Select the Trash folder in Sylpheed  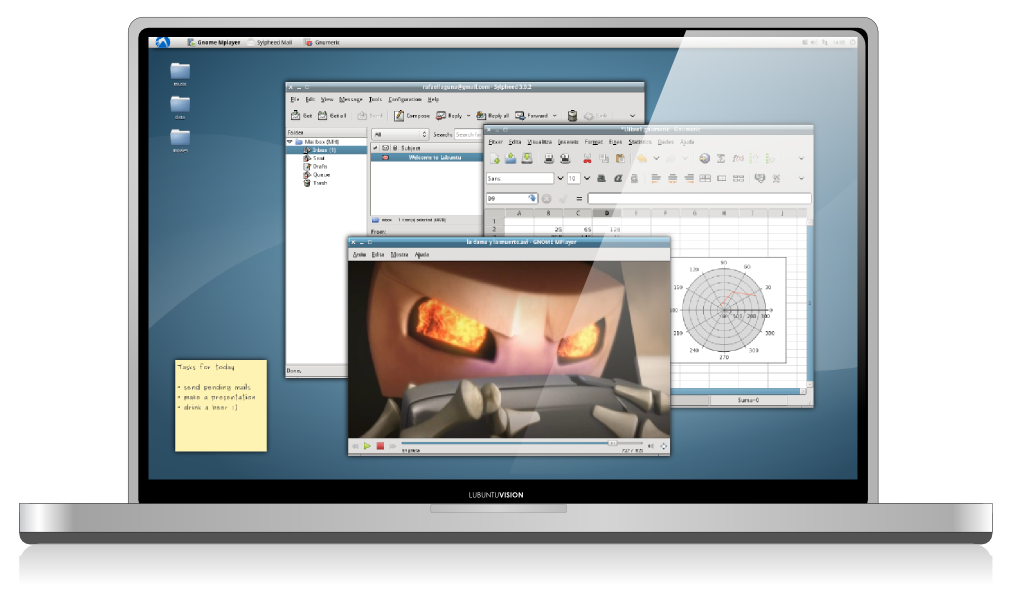(319, 183)
